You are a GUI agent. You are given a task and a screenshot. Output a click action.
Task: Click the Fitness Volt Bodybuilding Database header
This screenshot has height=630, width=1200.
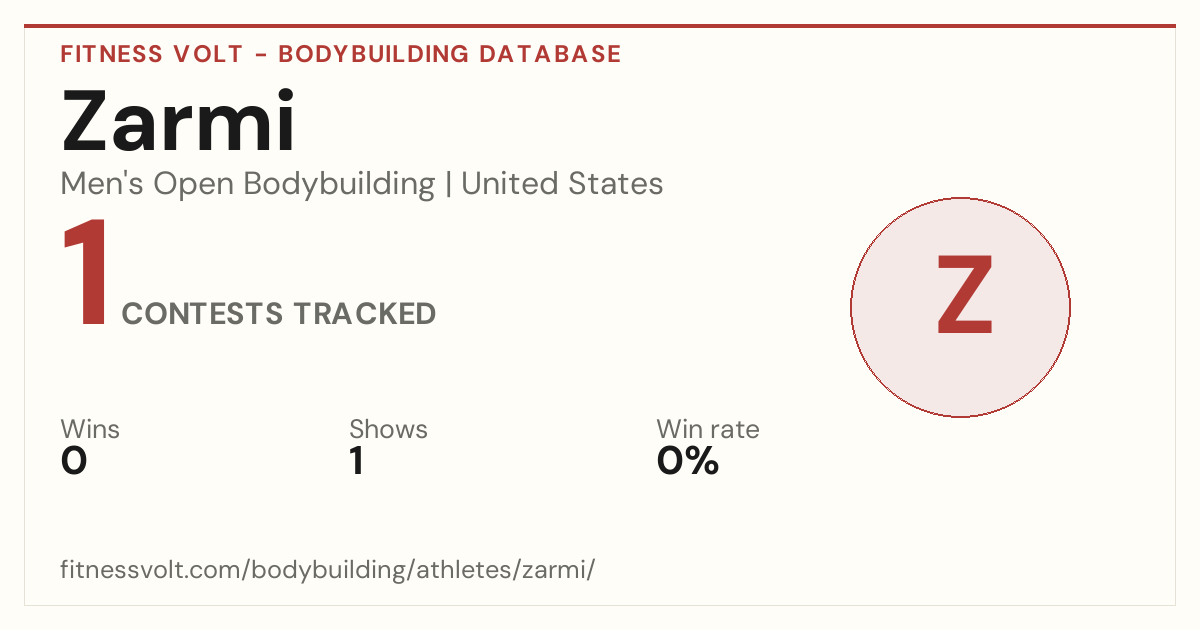[341, 54]
